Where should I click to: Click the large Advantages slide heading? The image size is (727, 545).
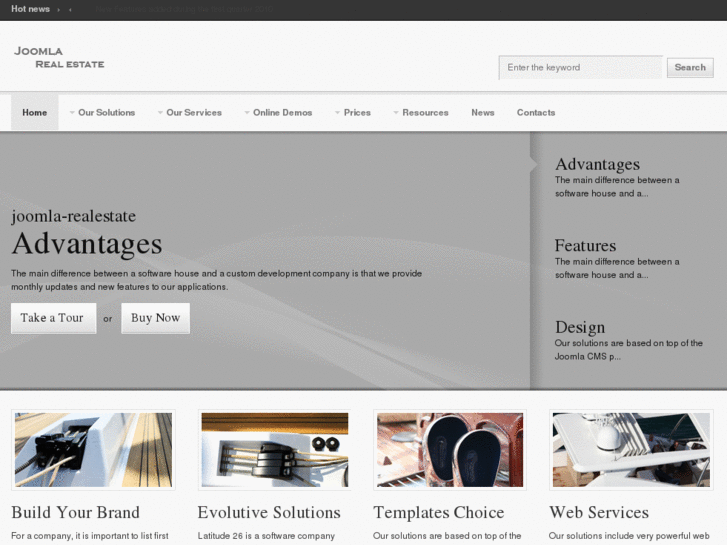click(x=87, y=244)
